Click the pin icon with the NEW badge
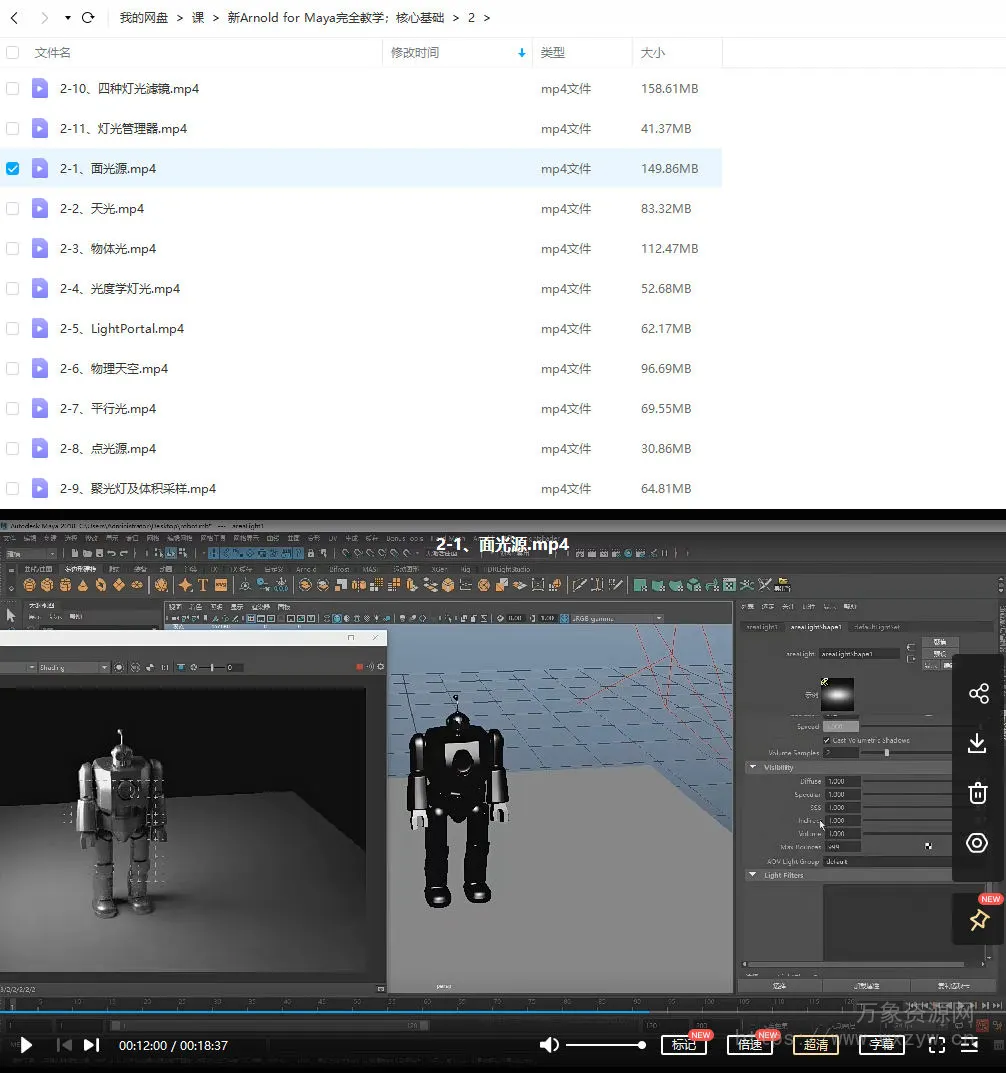This screenshot has height=1073, width=1006. coord(978,920)
